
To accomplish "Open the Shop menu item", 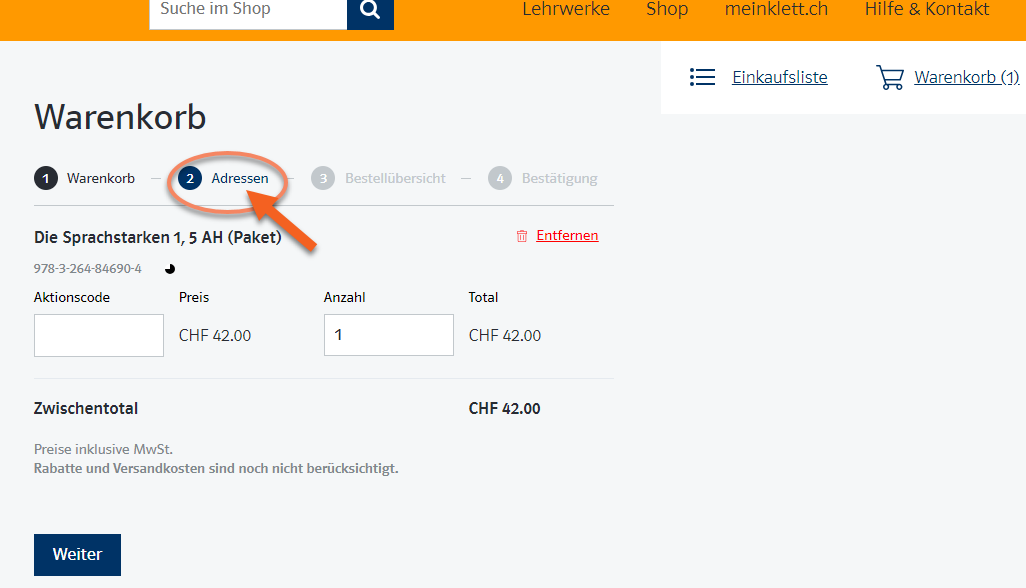I will pyautogui.click(x=667, y=10).
